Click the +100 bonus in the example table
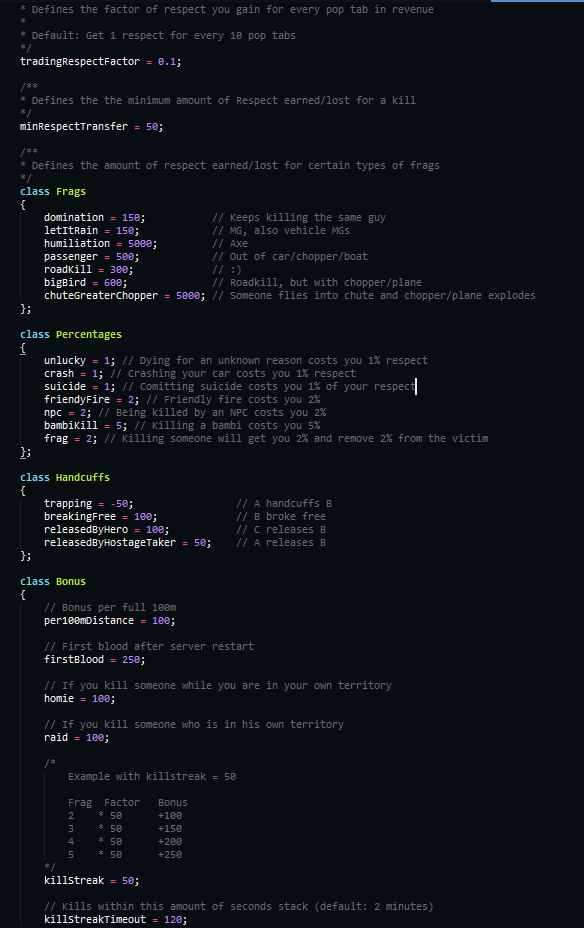This screenshot has height=928, width=584. (x=170, y=816)
